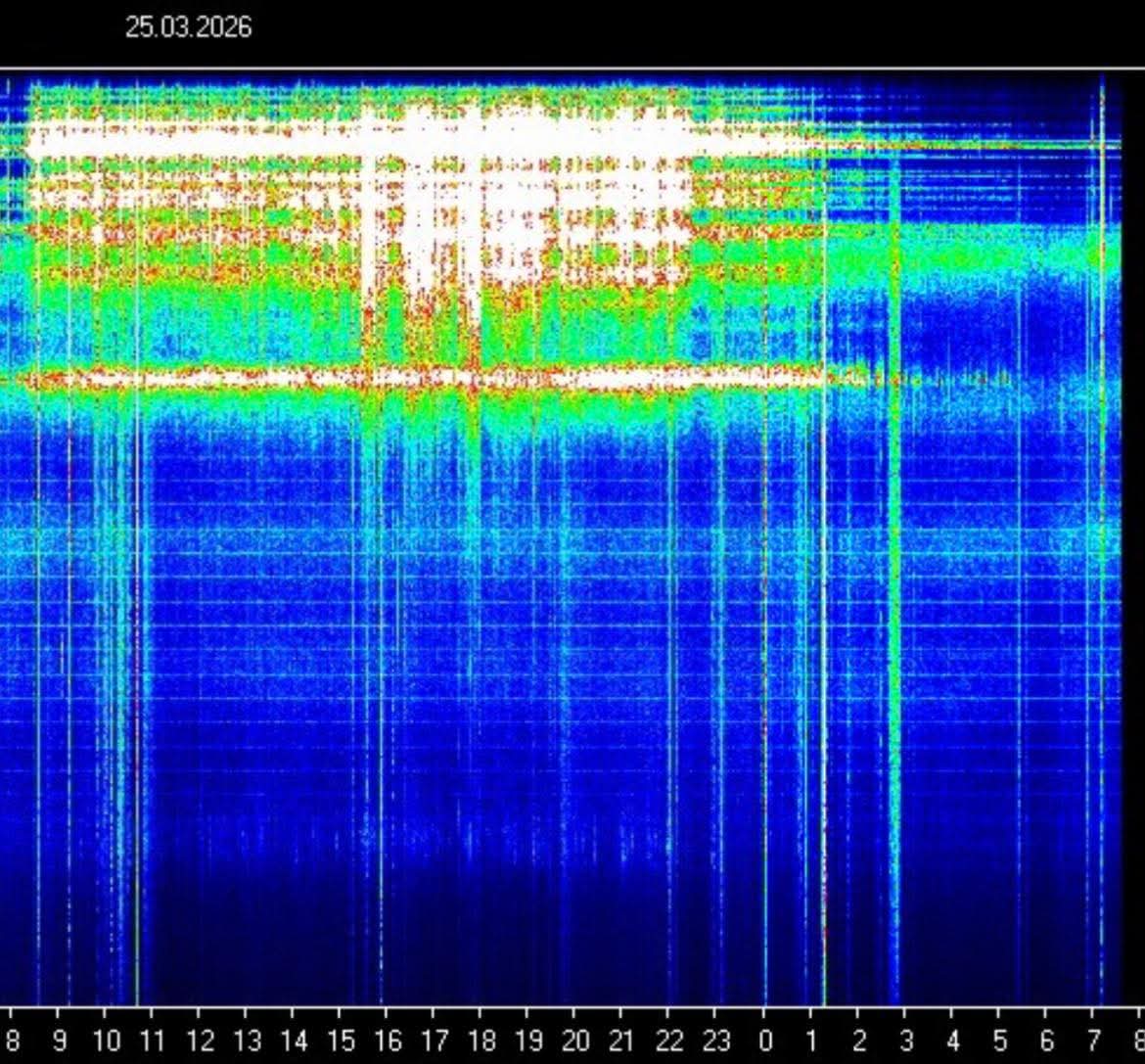Select hour 15 on the bottom axis

point(341,1040)
